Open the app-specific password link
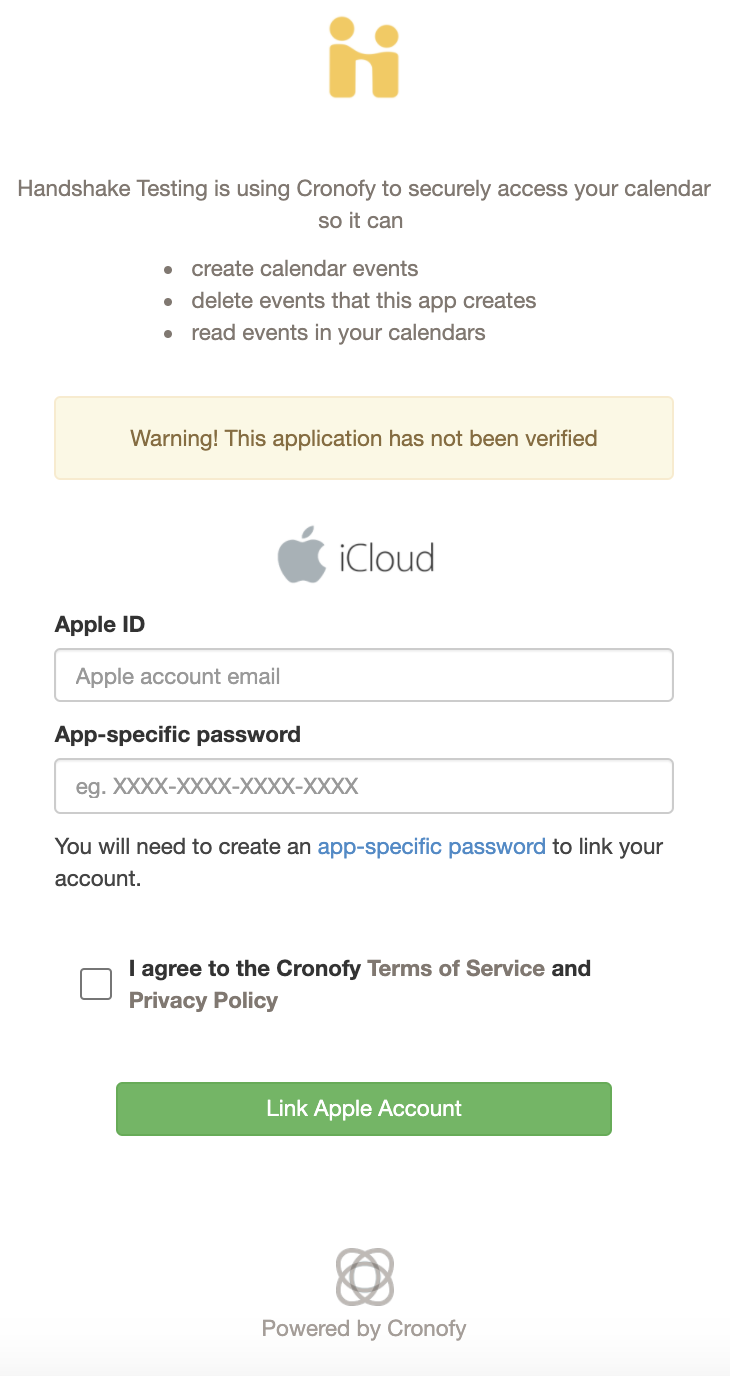 click(431, 846)
